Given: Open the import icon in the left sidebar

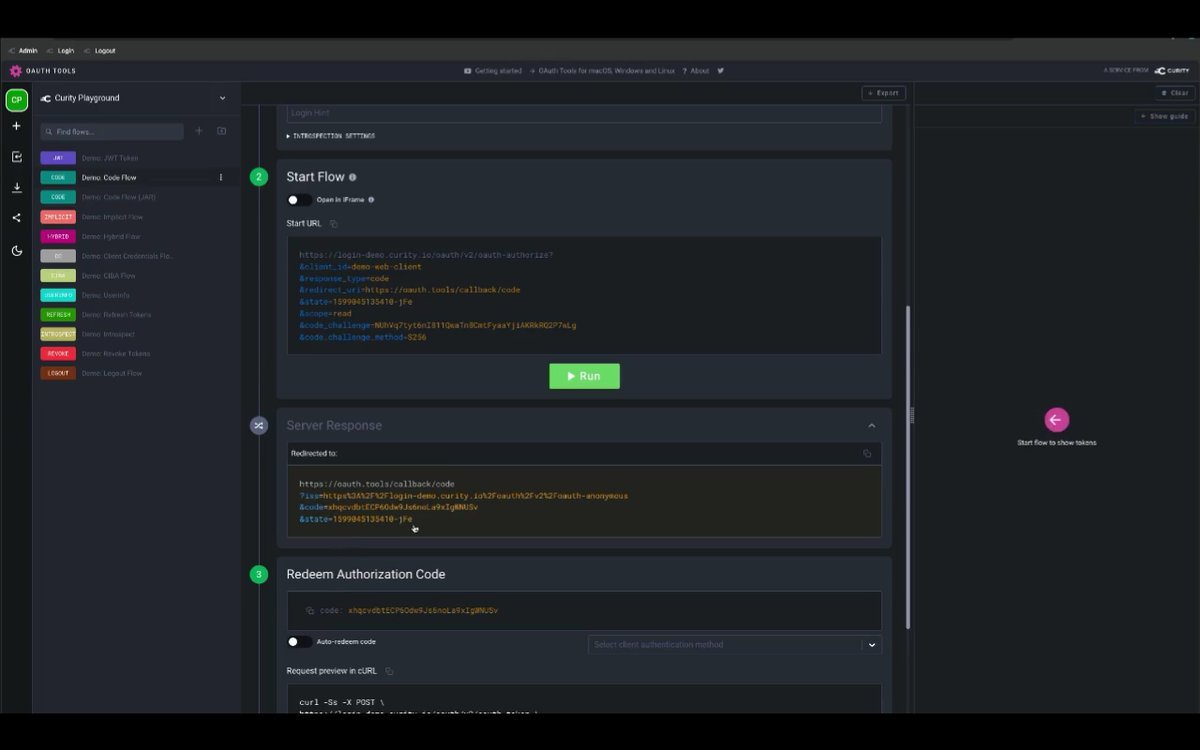Looking at the screenshot, I should click(16, 157).
